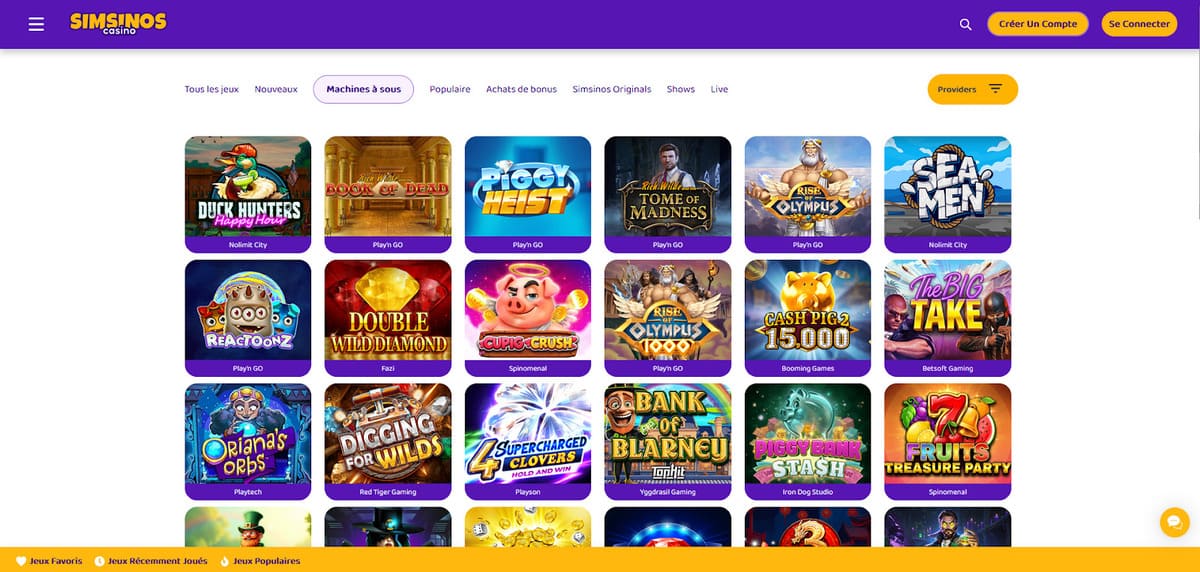Click the search magnifier icon
Image resolution: width=1200 pixels, height=572 pixels.
click(x=965, y=24)
